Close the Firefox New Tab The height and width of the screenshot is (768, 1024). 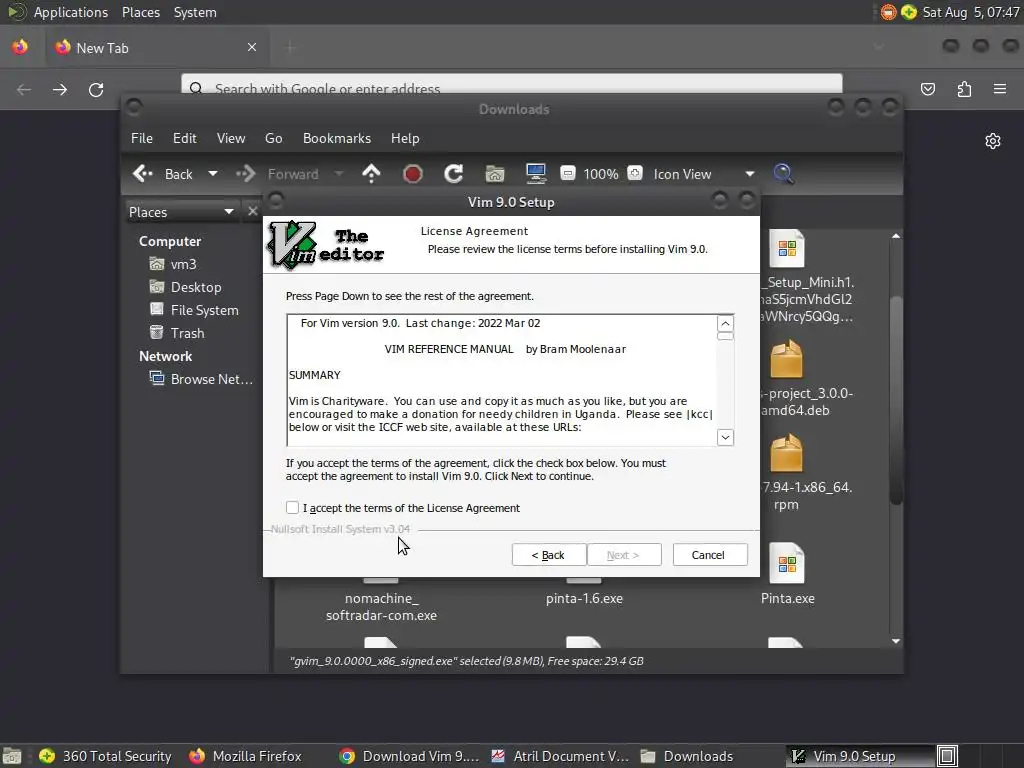(252, 47)
